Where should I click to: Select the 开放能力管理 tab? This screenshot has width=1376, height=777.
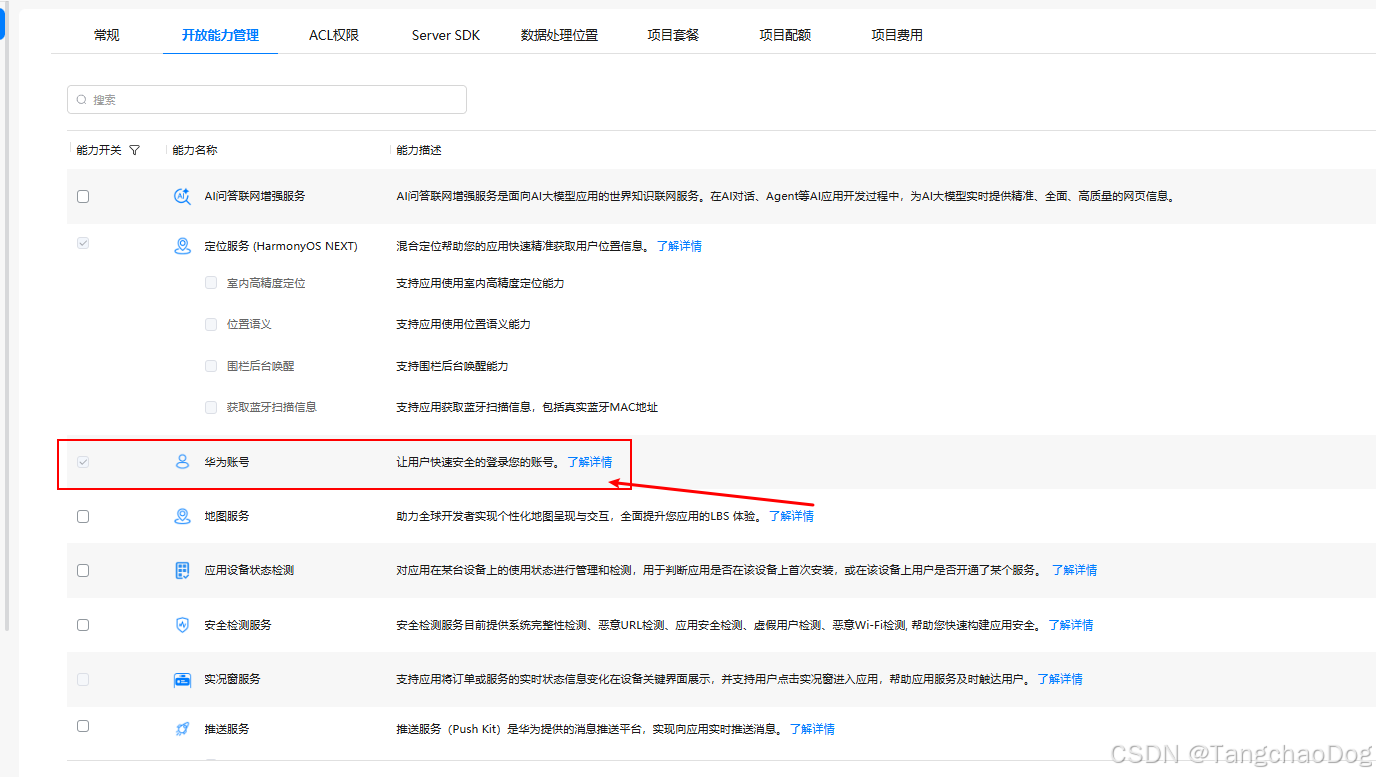tap(220, 35)
